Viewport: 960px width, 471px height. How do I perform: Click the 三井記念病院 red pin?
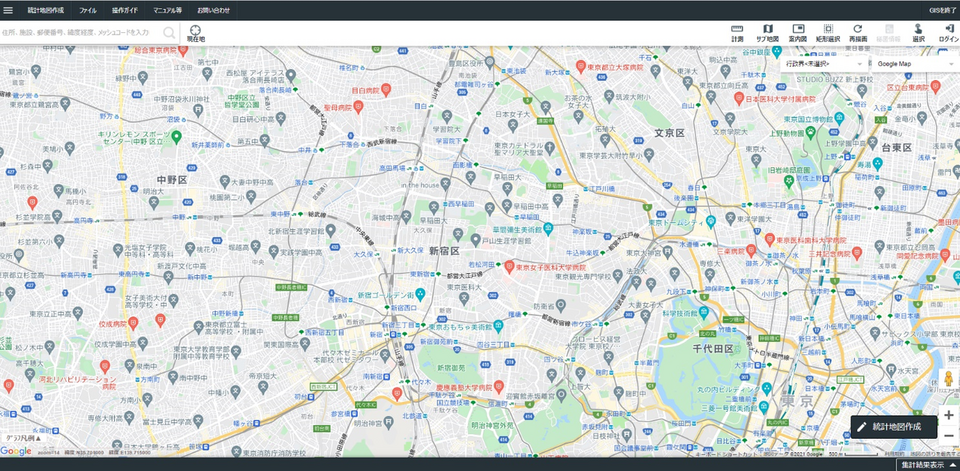coord(857,252)
